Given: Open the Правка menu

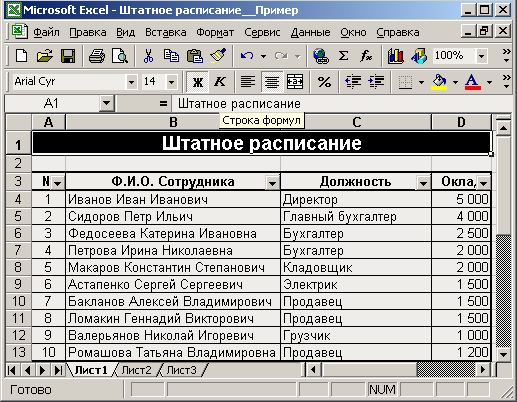Looking at the screenshot, I should tap(88, 32).
